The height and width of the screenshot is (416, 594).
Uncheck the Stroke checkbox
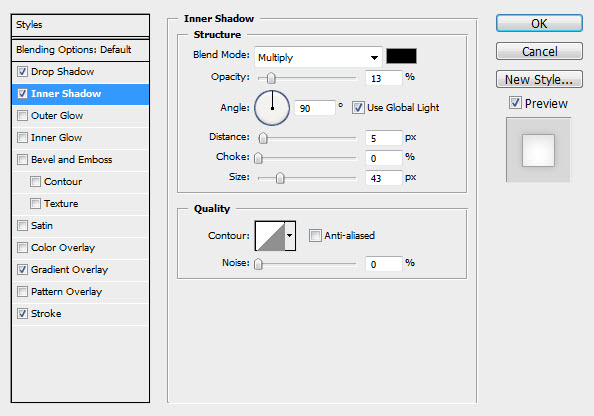22,313
